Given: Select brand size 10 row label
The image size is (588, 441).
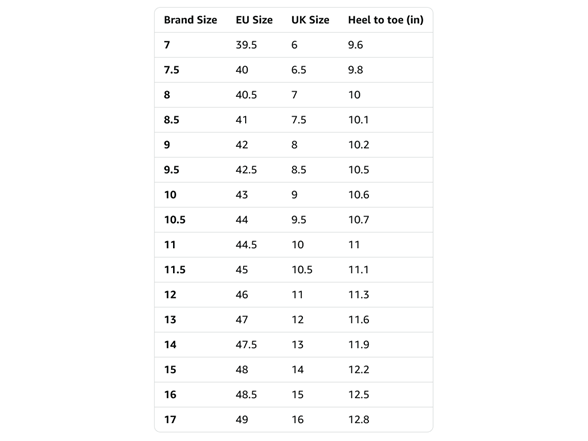Looking at the screenshot, I should pos(170,195).
